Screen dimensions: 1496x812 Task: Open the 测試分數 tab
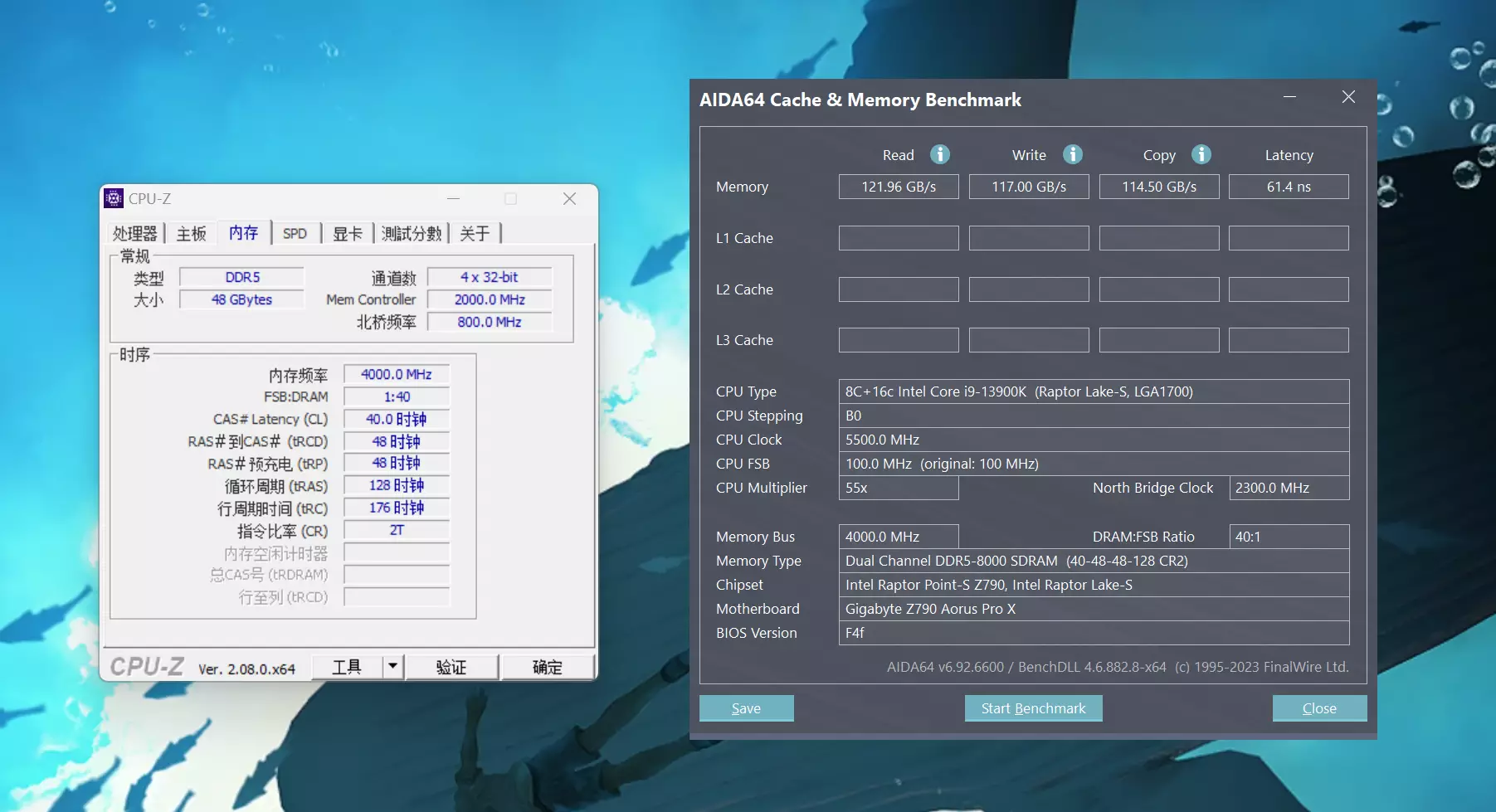click(x=411, y=234)
